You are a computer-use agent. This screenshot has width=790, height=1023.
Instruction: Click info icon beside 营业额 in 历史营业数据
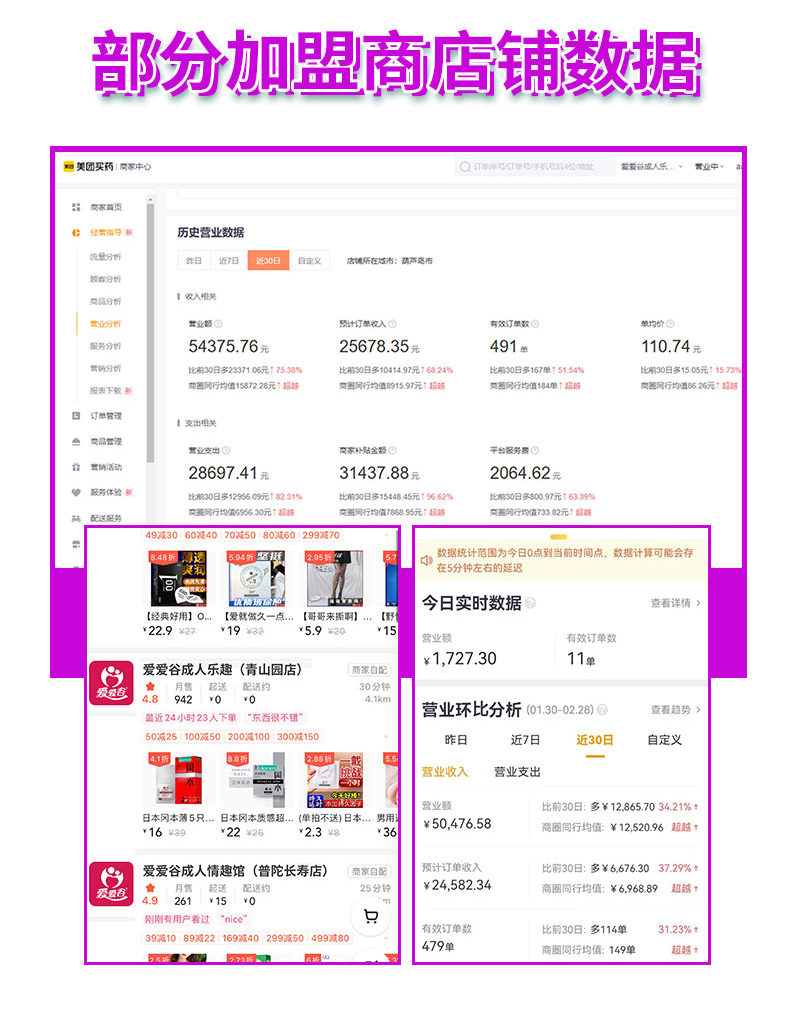coord(218,324)
